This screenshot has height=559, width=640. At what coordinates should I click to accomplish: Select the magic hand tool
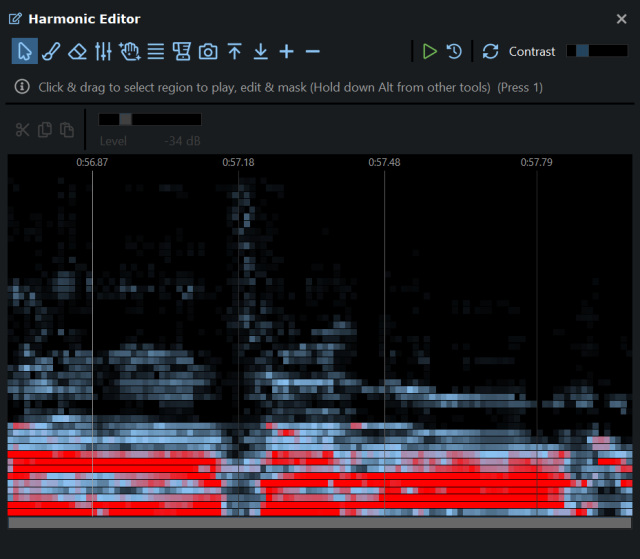pos(130,51)
